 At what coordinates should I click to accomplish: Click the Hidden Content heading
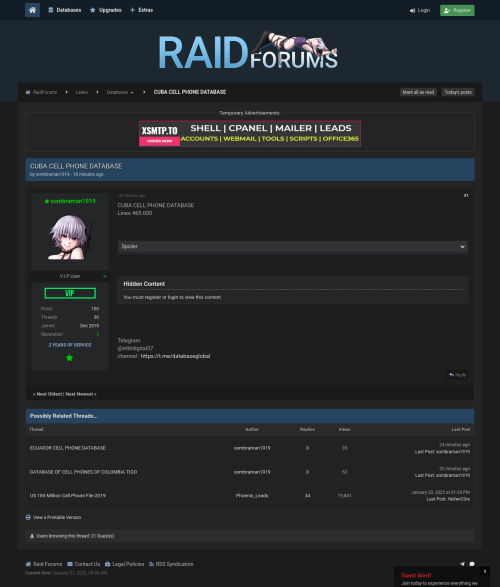[x=144, y=284]
